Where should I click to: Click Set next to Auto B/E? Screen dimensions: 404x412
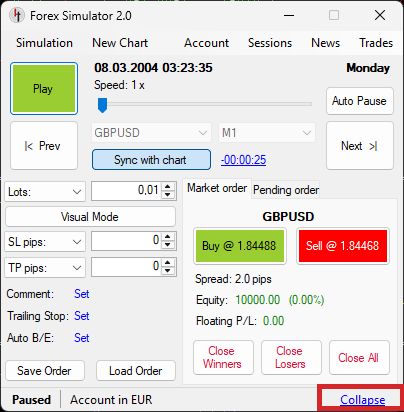coord(82,338)
